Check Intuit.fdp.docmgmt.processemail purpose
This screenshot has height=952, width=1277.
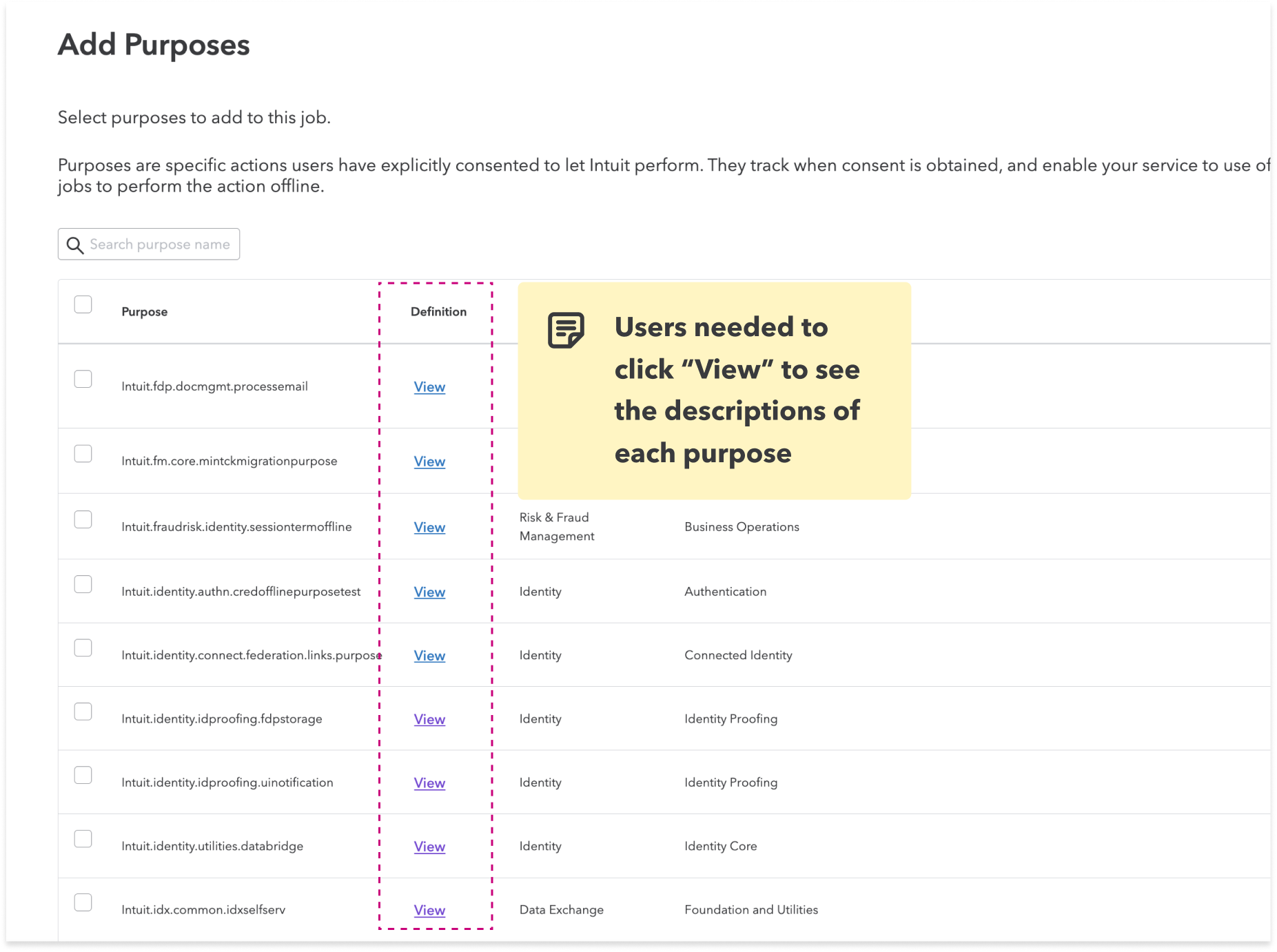83,379
